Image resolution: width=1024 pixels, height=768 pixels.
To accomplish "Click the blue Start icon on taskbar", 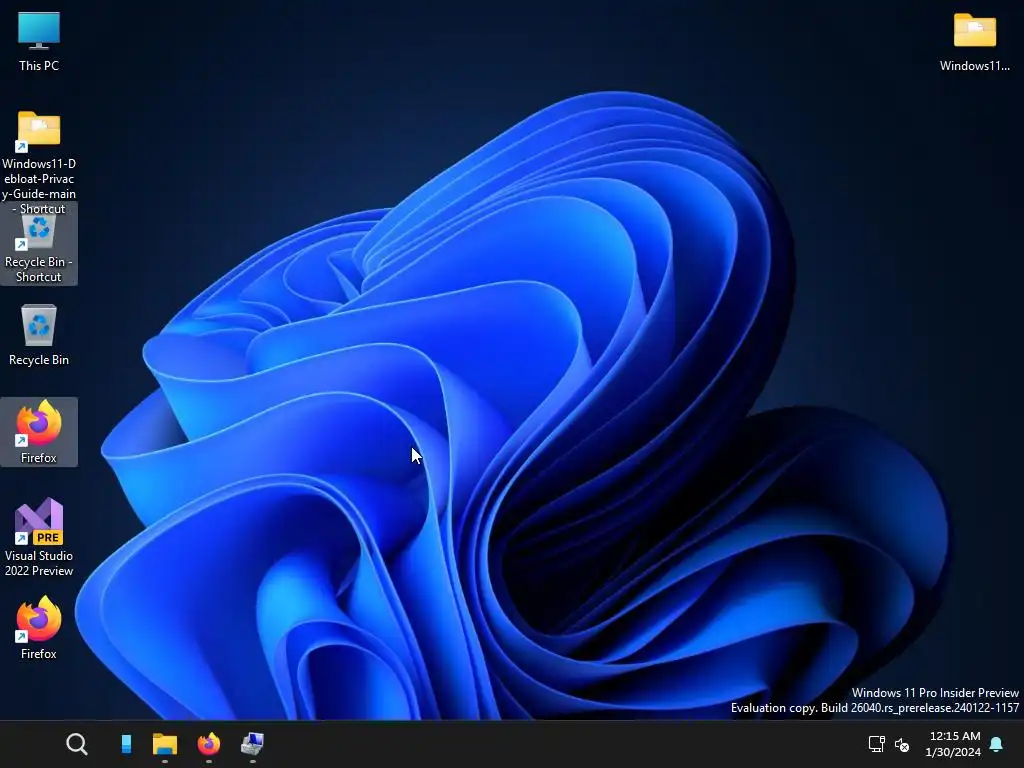I will click(x=126, y=744).
